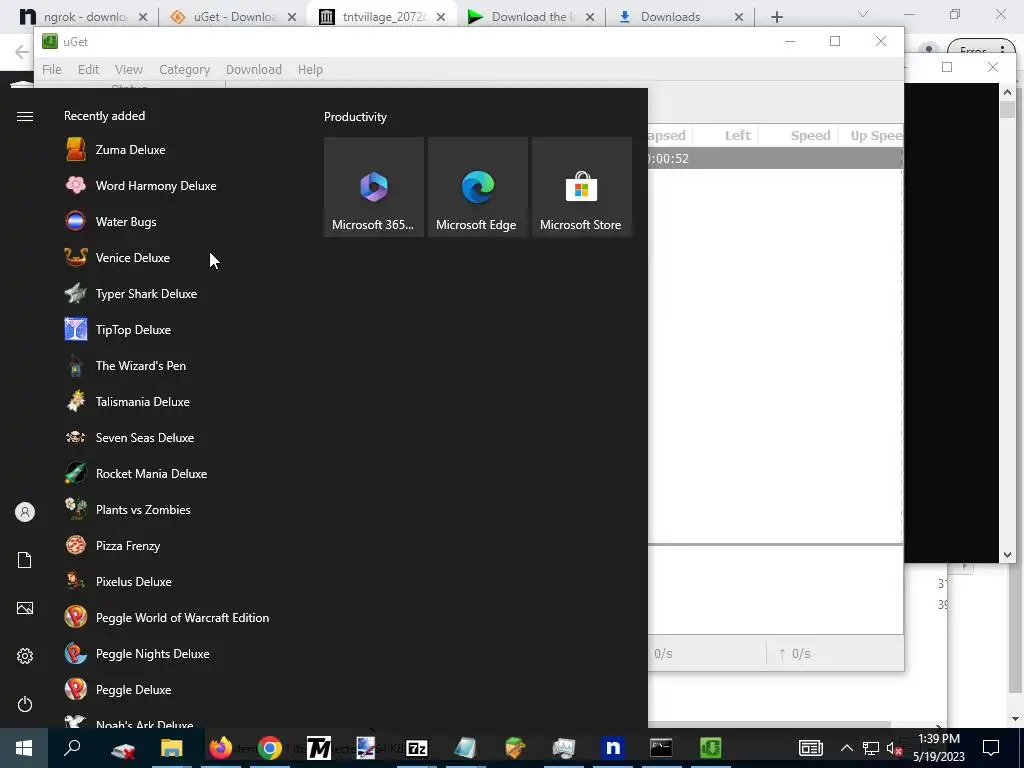This screenshot has height=768, width=1024.
Task: Open the uGet File menu
Action: [x=52, y=69]
